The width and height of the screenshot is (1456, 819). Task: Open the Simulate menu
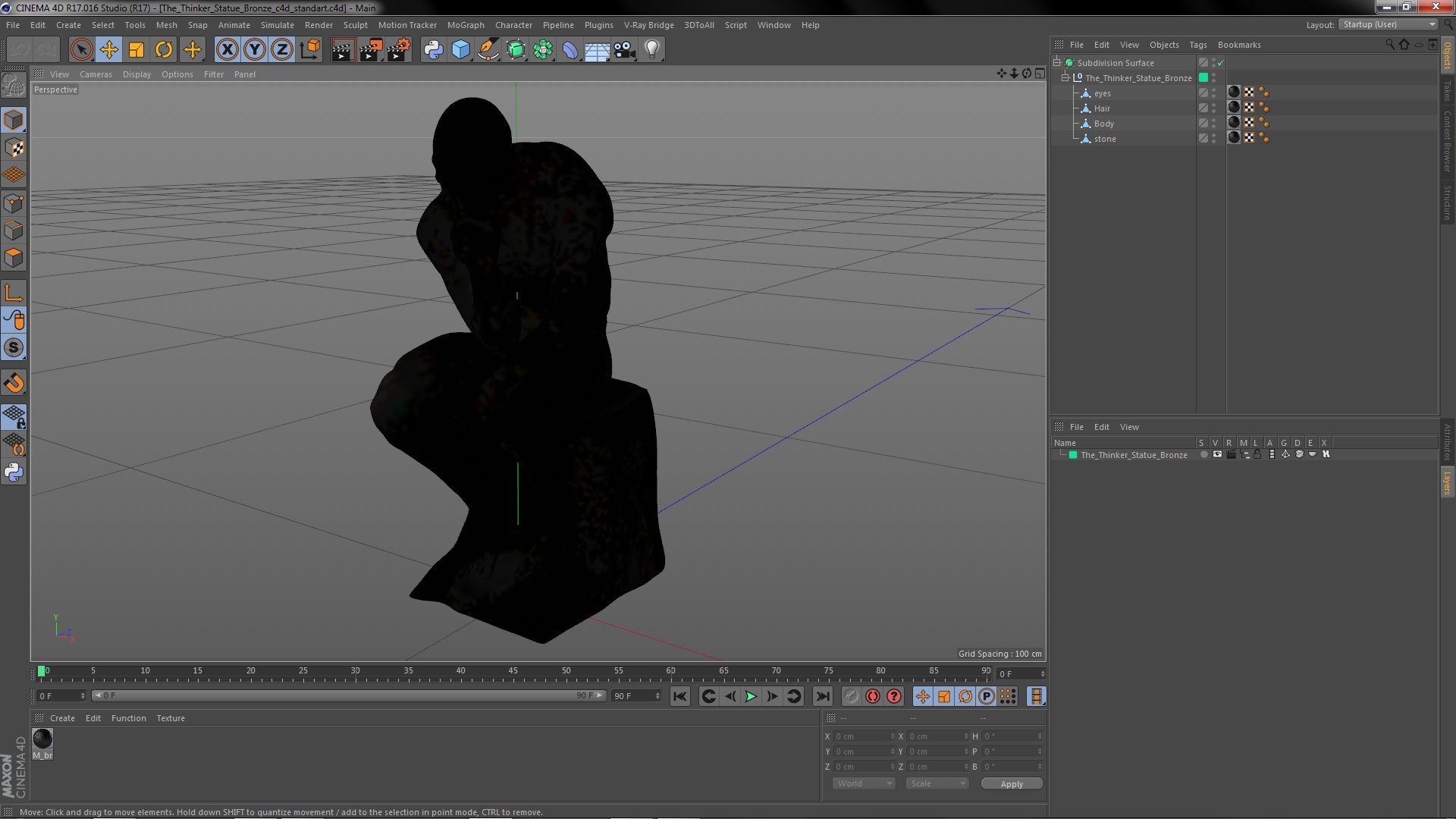click(277, 25)
